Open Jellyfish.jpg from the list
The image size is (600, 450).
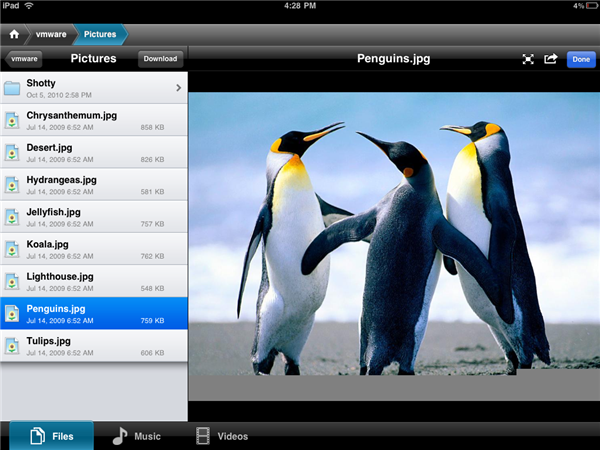[x=95, y=216]
